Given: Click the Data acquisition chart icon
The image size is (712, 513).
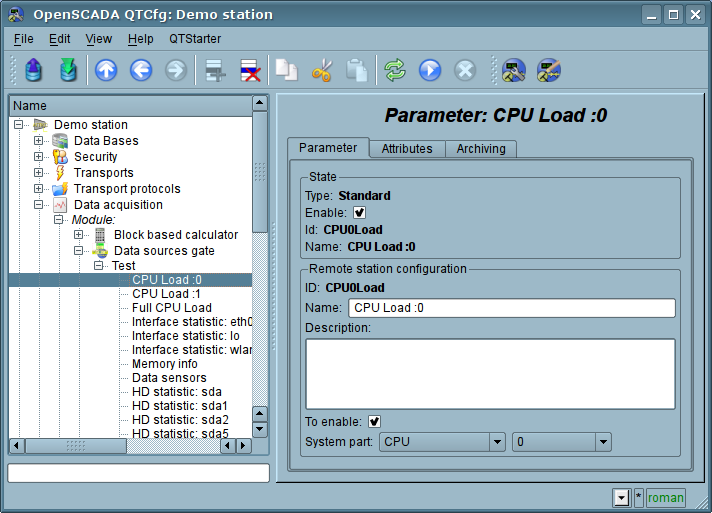Looking at the screenshot, I should pos(60,205).
